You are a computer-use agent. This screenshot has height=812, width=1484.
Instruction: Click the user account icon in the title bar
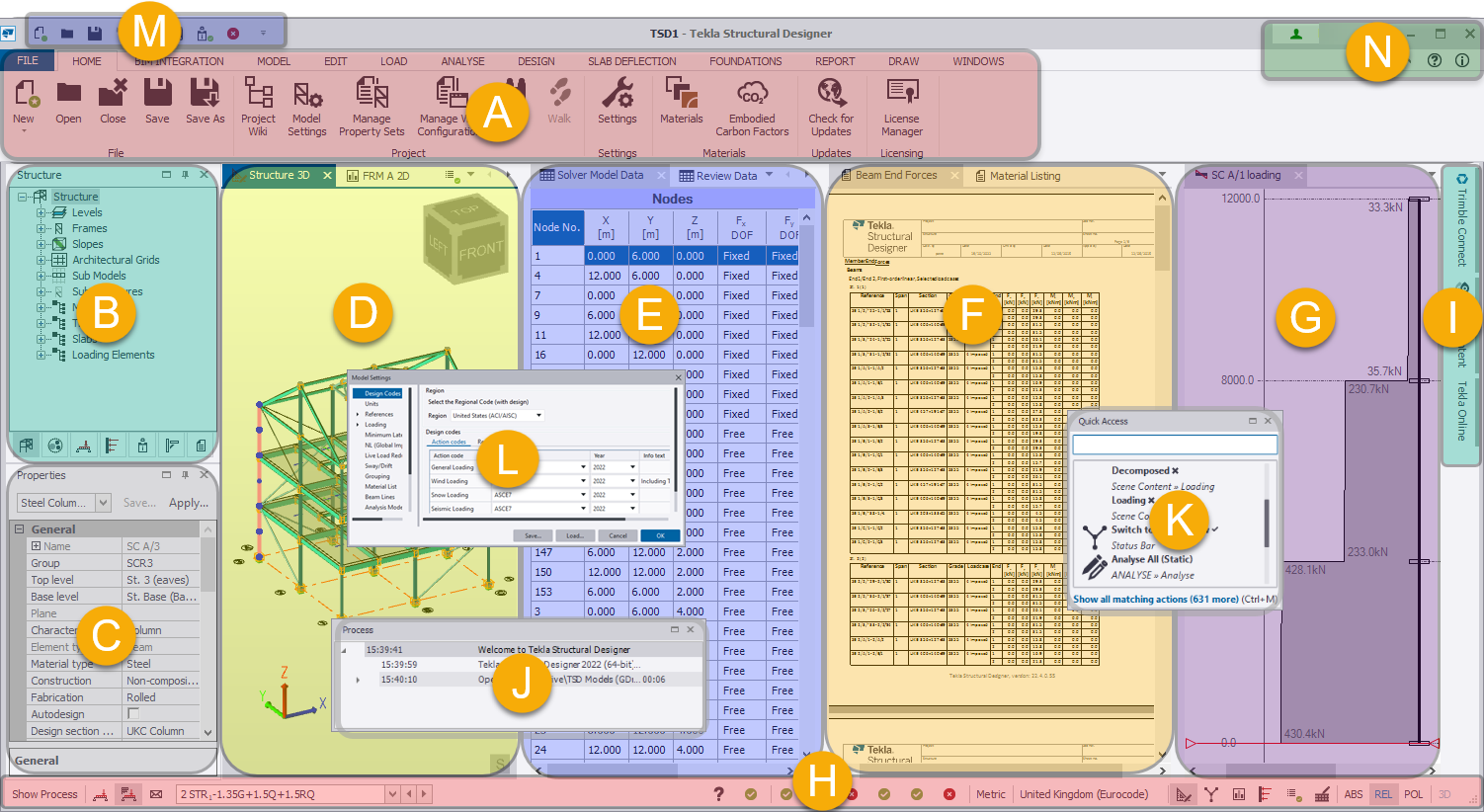[x=1296, y=34]
